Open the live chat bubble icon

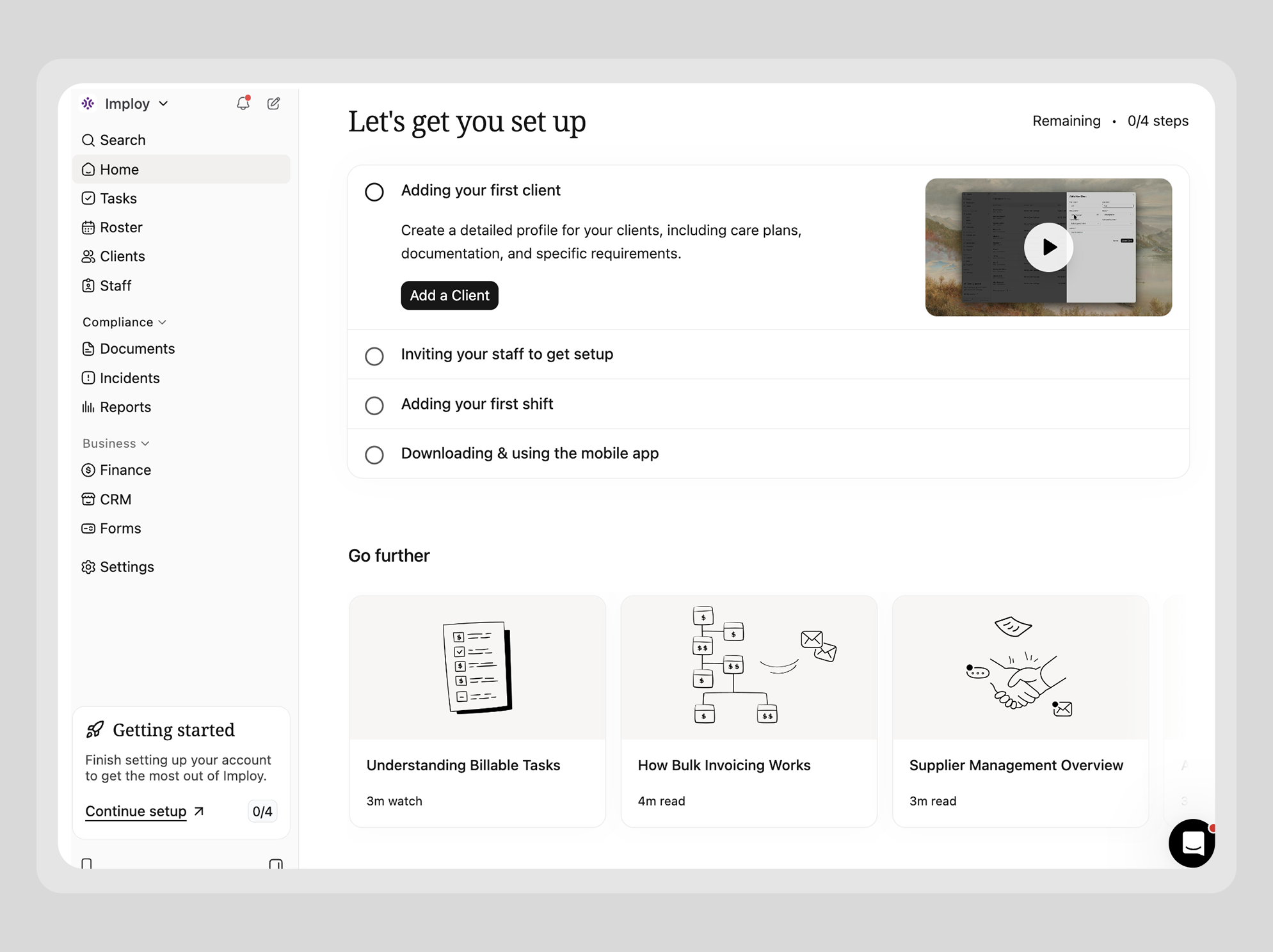(x=1192, y=843)
